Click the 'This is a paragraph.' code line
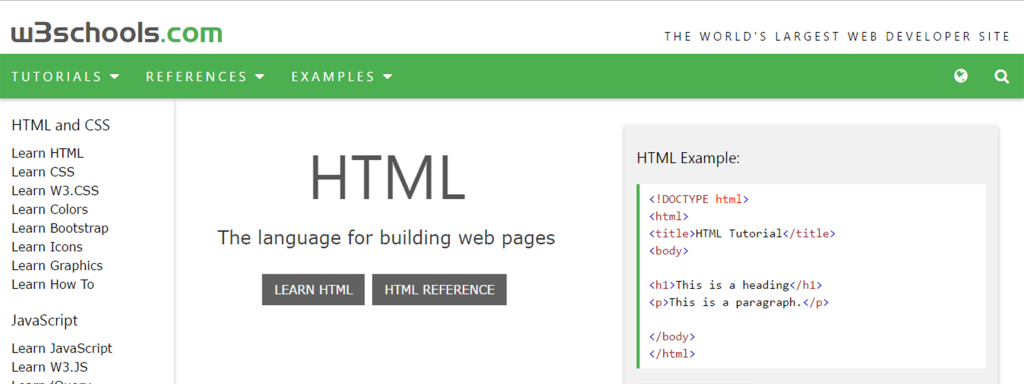The image size is (1024, 384). (x=739, y=303)
